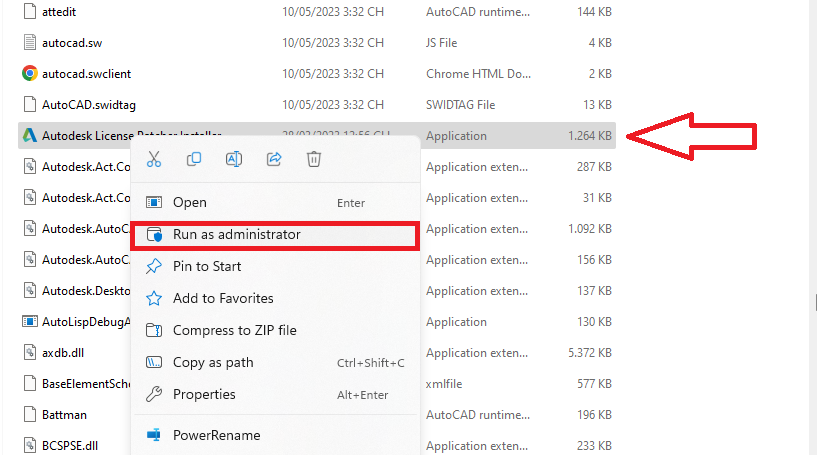Click the Share icon in context menu

[x=274, y=159]
